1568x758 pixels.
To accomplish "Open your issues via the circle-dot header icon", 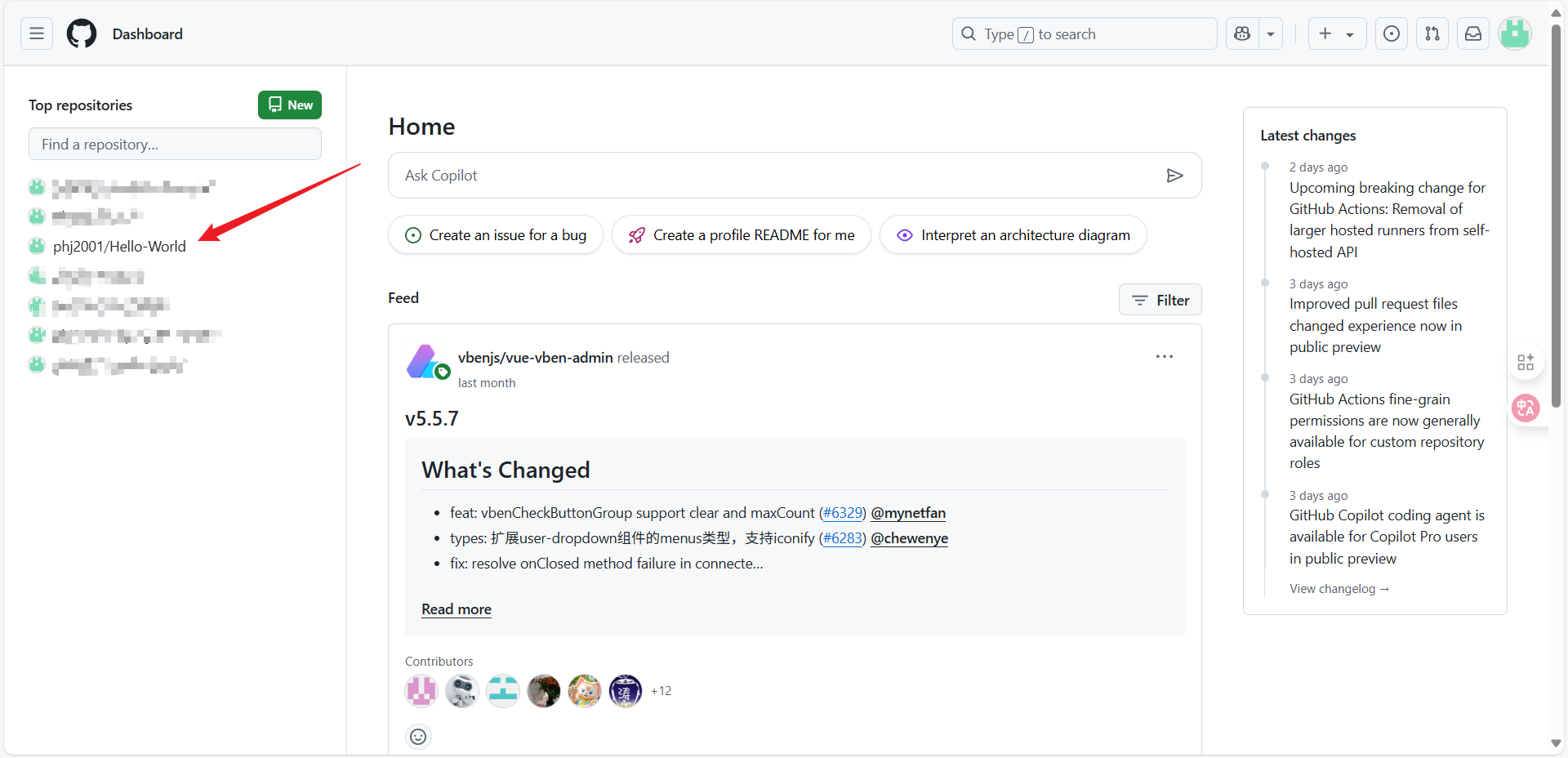I will (x=1391, y=33).
